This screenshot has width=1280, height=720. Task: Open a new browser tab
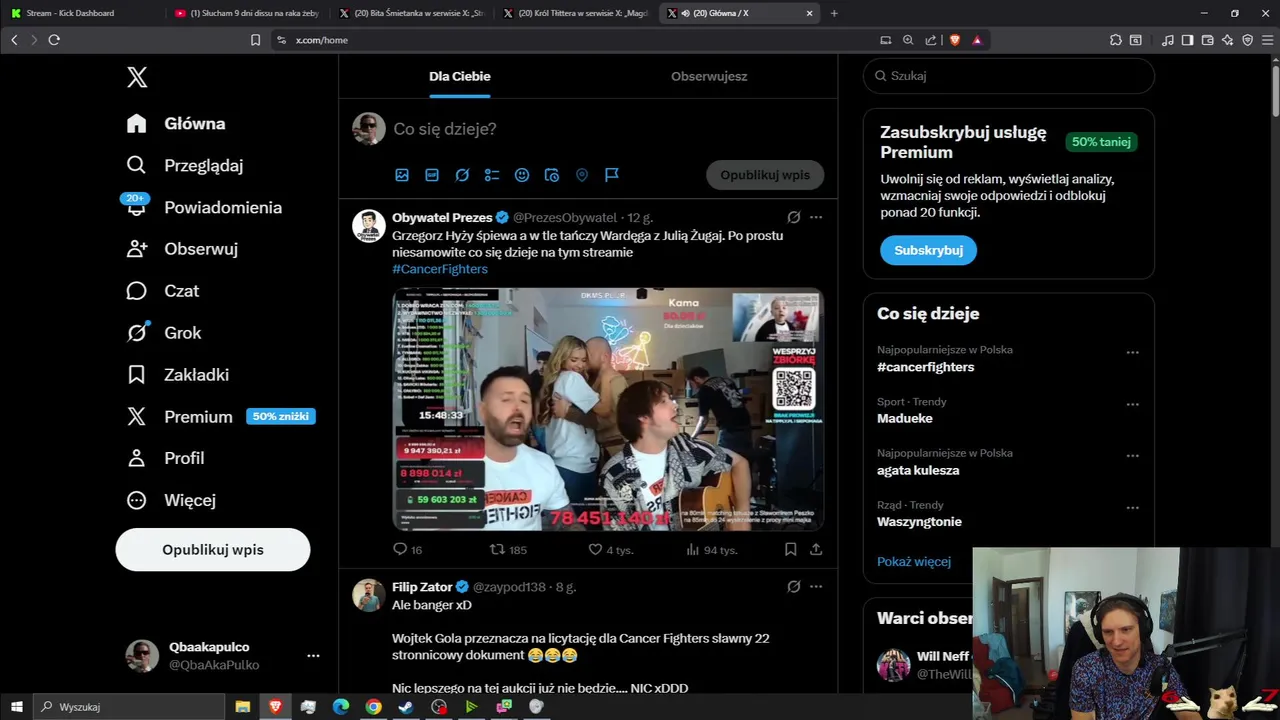tap(834, 13)
